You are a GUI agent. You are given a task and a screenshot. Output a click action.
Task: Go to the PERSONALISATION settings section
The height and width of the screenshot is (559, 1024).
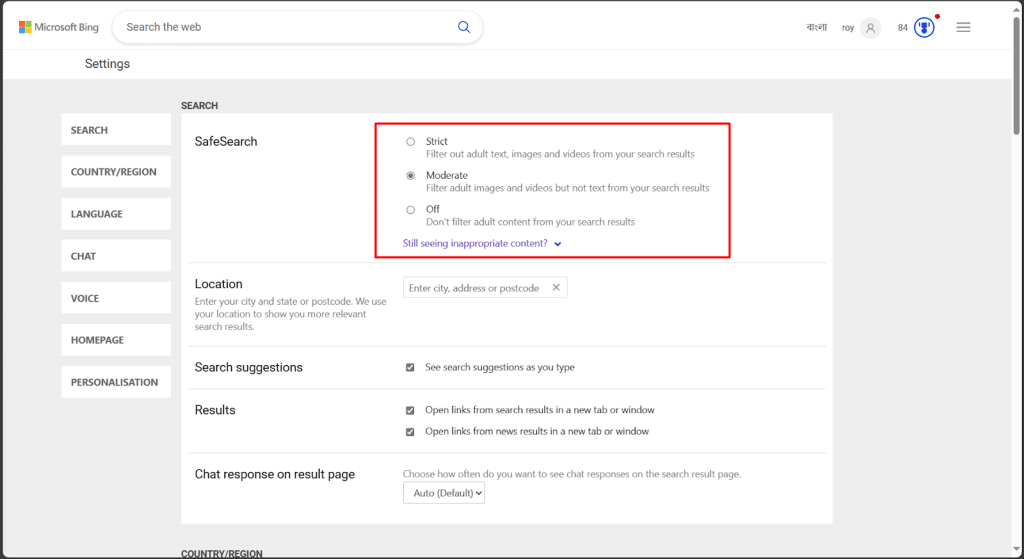pyautogui.click(x=116, y=382)
